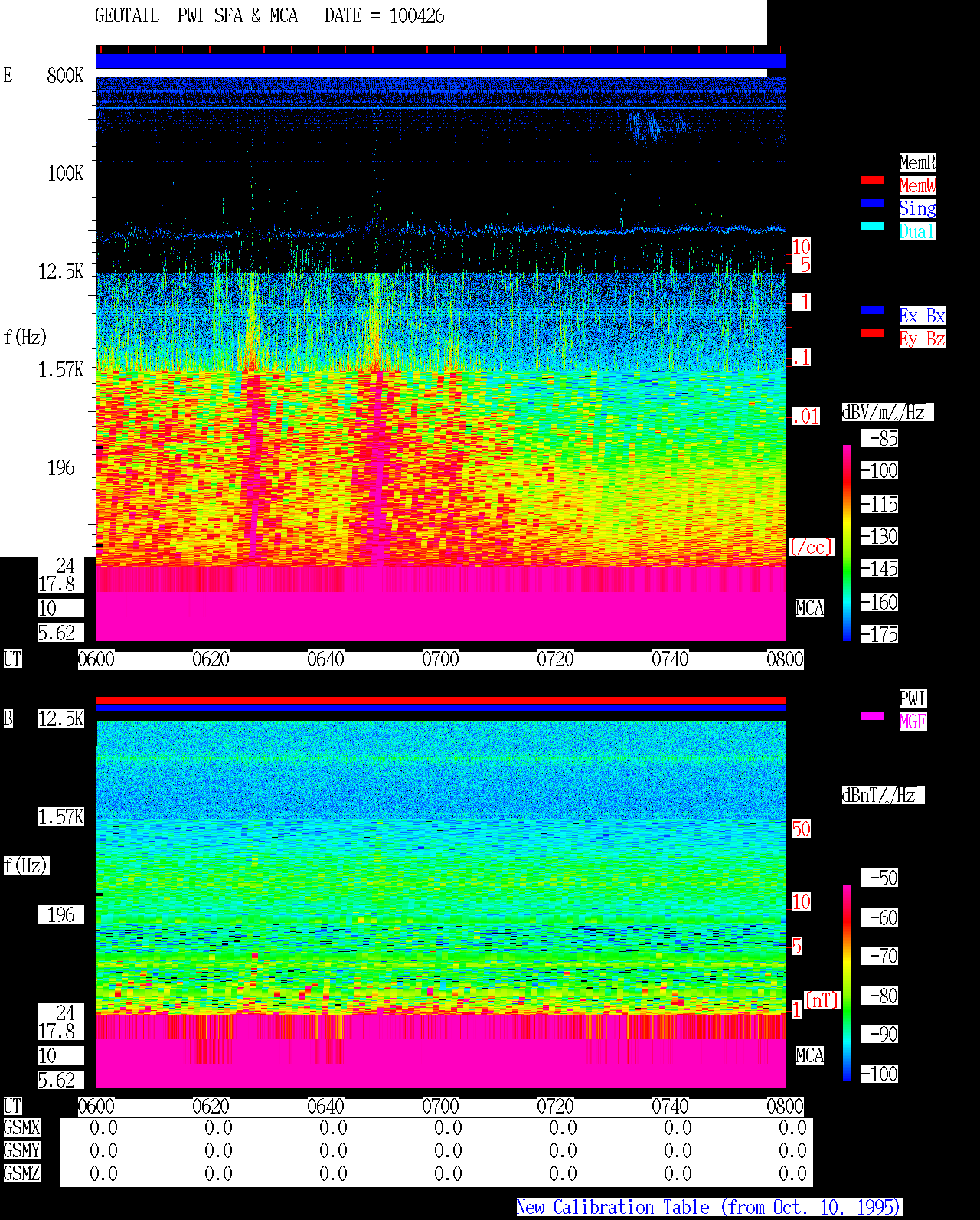This screenshot has height=1220, width=980.
Task: Click the magenta MGF legend swatch
Action: 873,716
